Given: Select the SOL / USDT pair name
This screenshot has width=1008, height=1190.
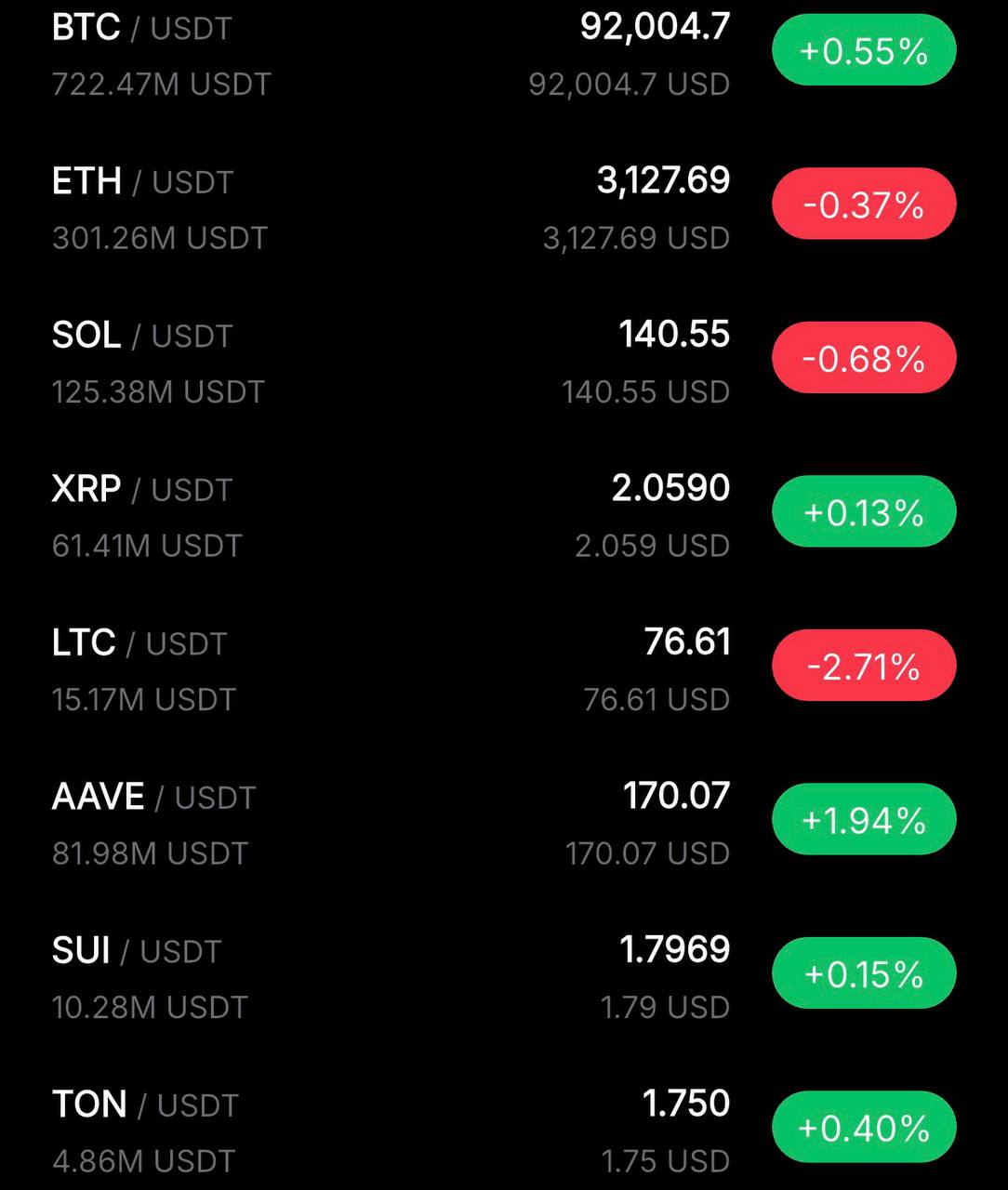Looking at the screenshot, I should pos(141,336).
